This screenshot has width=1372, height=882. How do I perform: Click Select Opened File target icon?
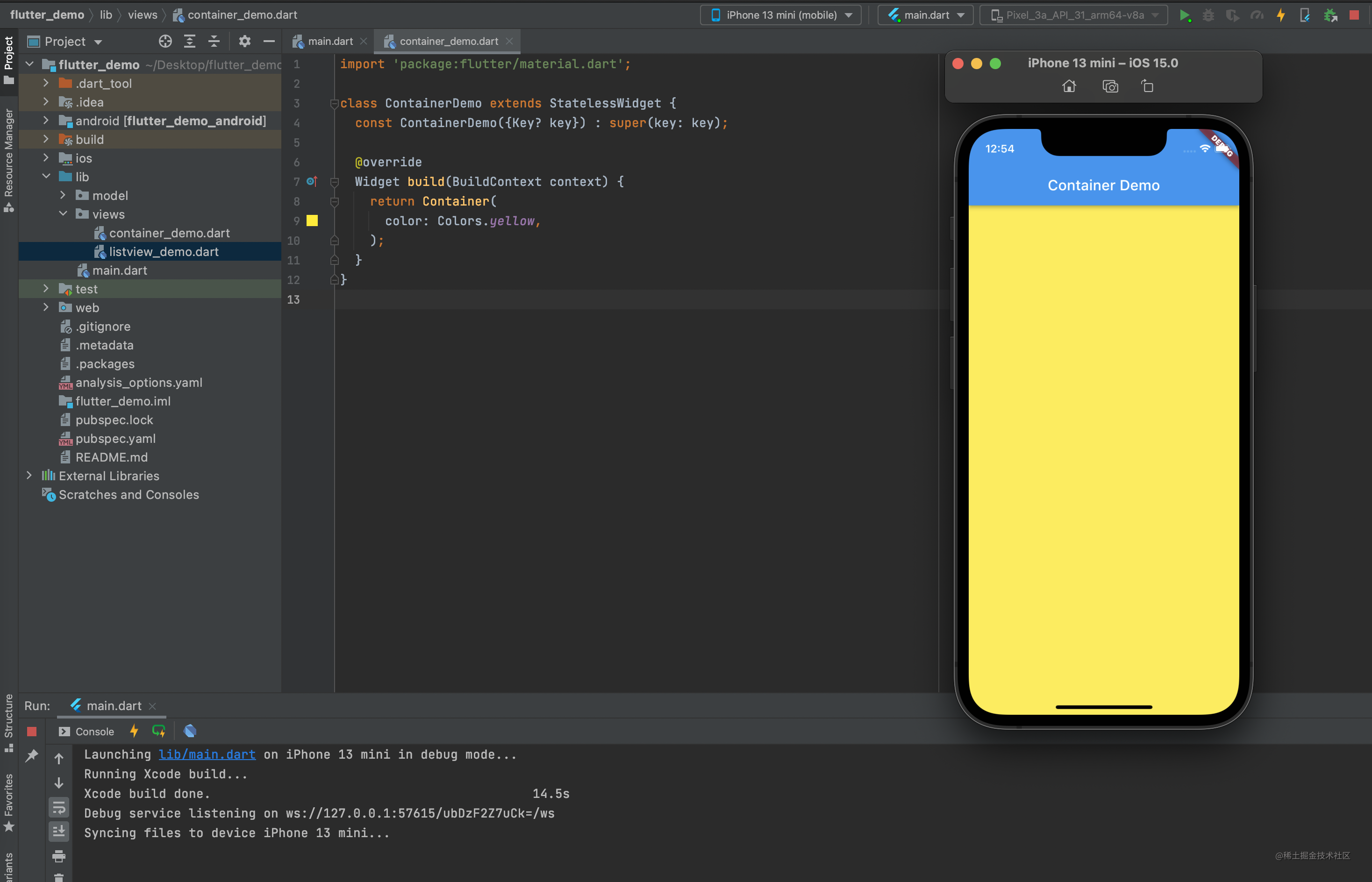coord(165,41)
